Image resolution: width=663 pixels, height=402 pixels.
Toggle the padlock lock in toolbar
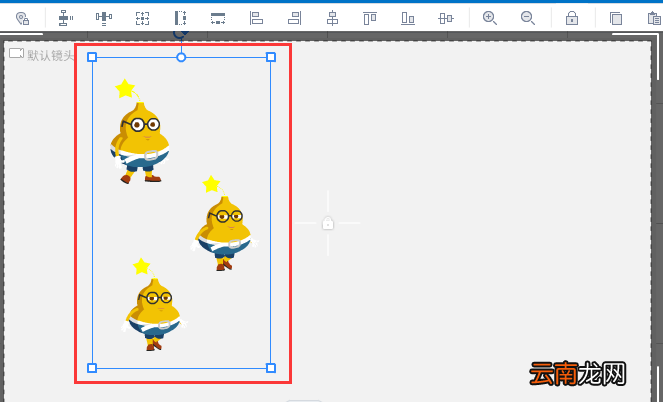[572, 18]
